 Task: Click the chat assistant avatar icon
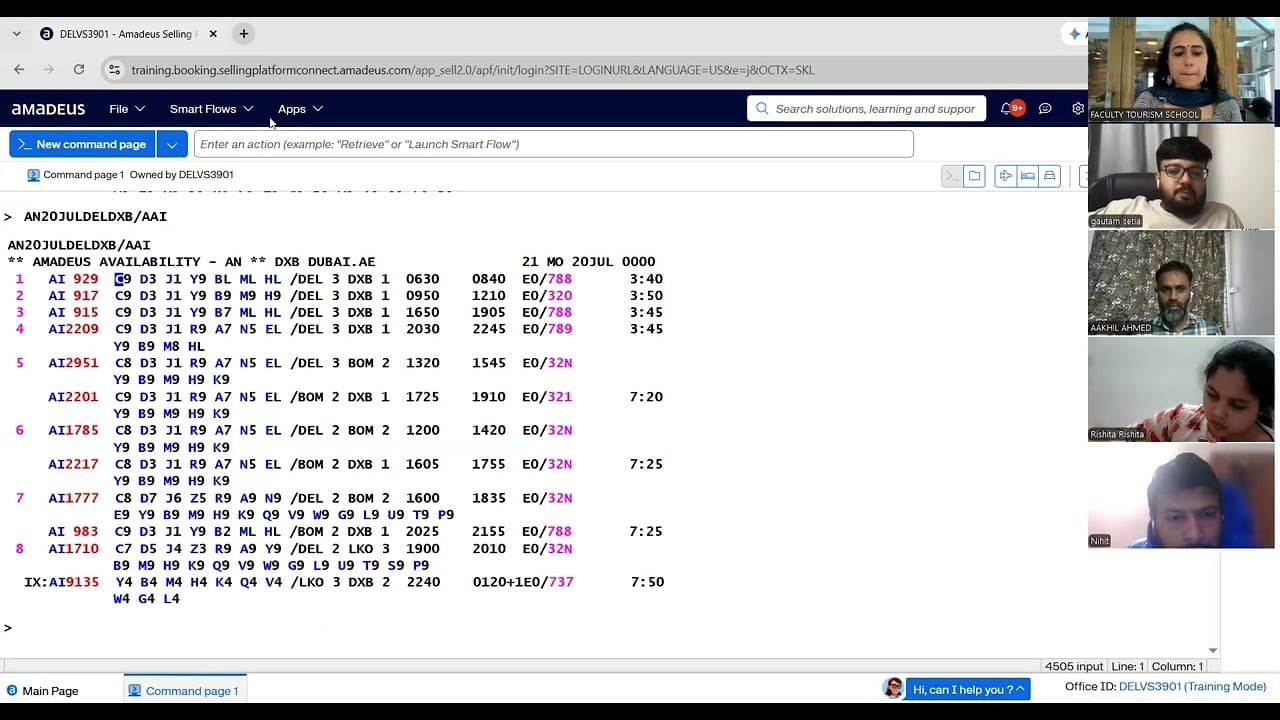(893, 688)
